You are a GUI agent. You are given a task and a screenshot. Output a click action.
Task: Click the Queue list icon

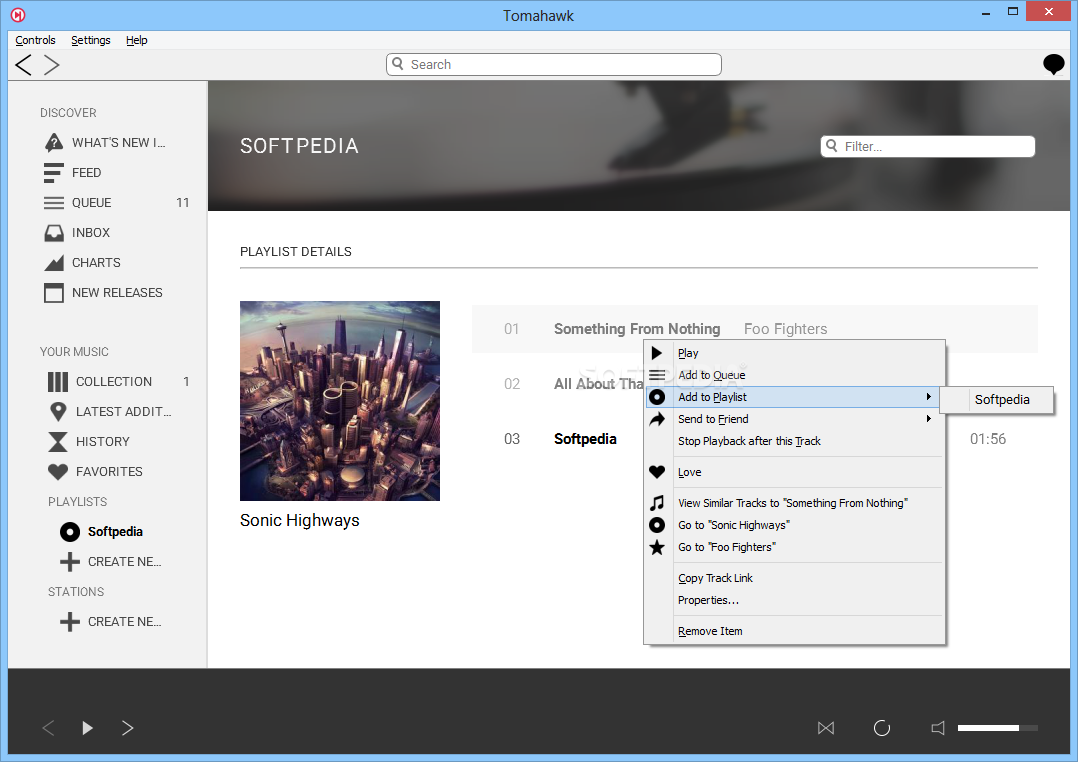(x=54, y=203)
